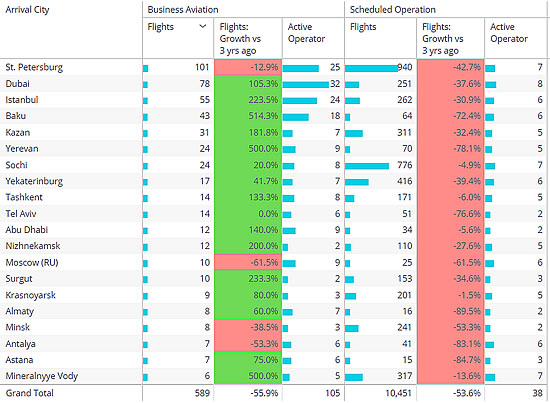Screen dimensions: 550x403
Task: Click Sochi's 776 scheduled flights bar
Action: pos(367,166)
